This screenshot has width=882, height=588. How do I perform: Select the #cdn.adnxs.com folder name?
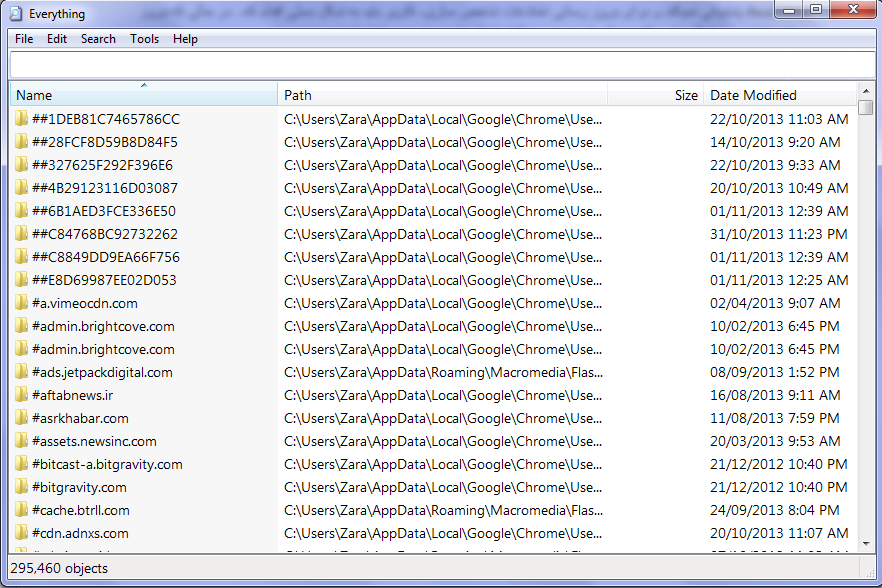tap(80, 533)
